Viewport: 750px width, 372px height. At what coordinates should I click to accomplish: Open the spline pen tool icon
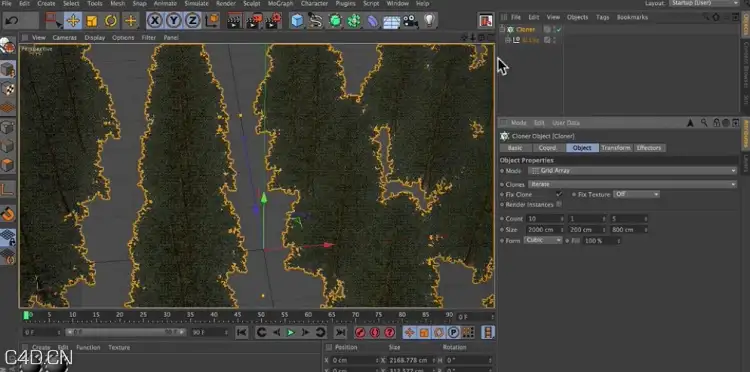pyautogui.click(x=315, y=21)
